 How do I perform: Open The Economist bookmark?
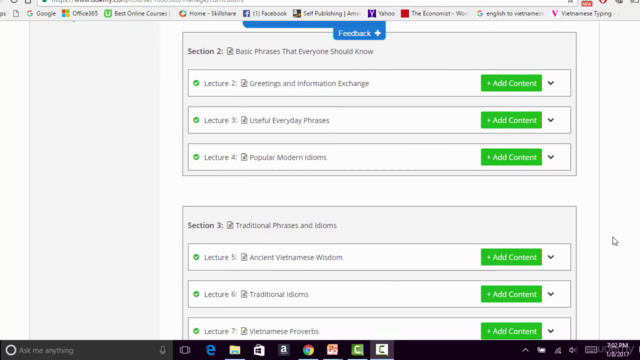[x=434, y=13]
